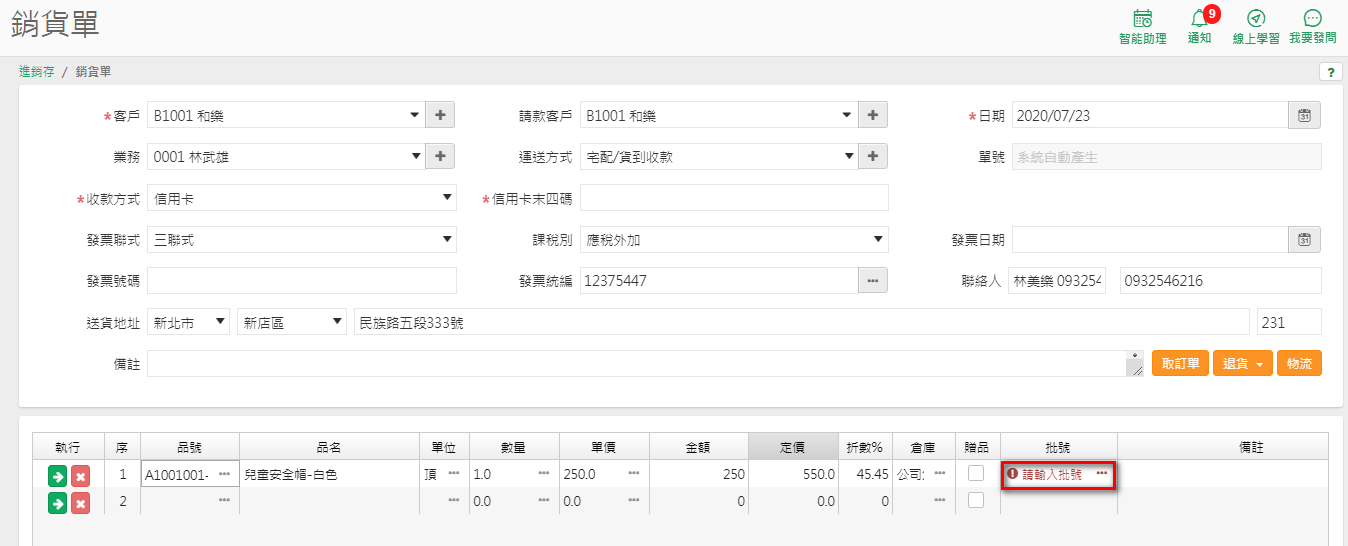This screenshot has height=546, width=1348.
Task: Open unit lookup ellipsis in row 1 單位 cell
Action: (454, 474)
